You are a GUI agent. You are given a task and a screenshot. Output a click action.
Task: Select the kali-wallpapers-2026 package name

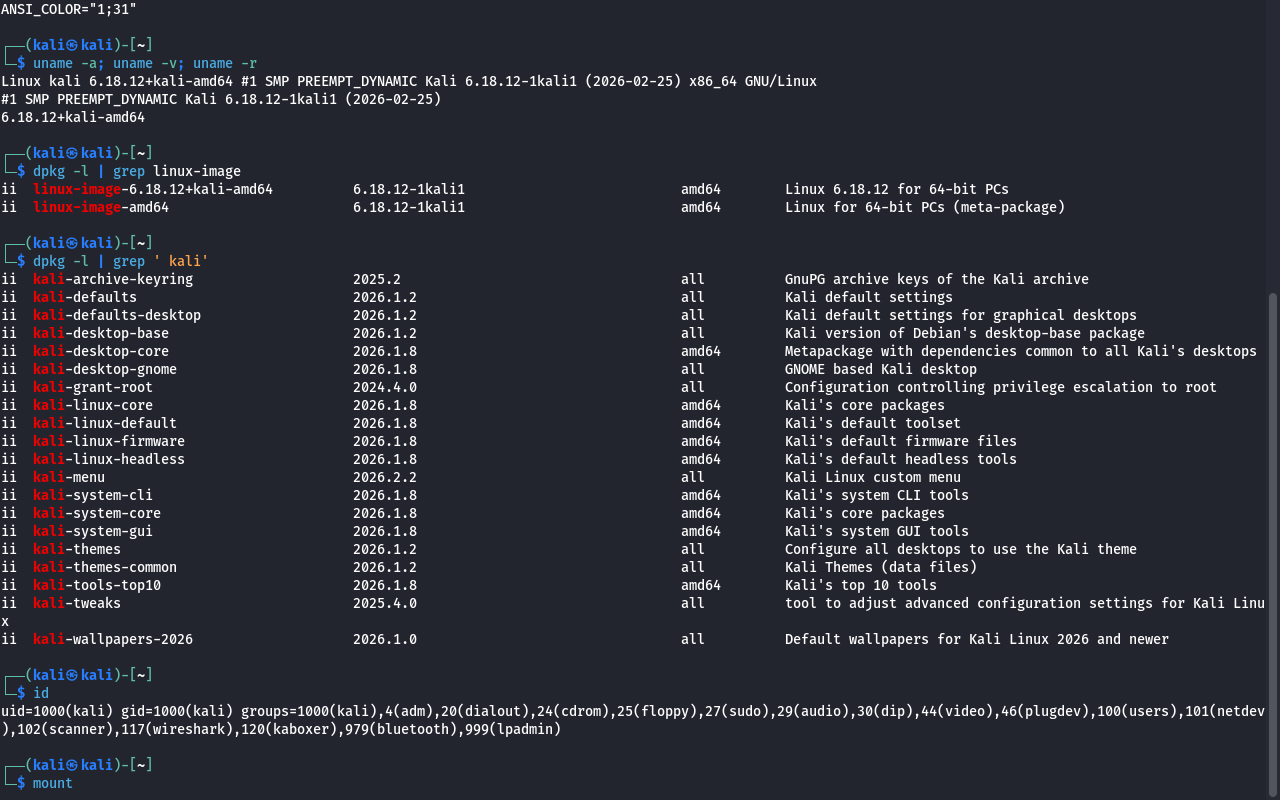(x=113, y=639)
